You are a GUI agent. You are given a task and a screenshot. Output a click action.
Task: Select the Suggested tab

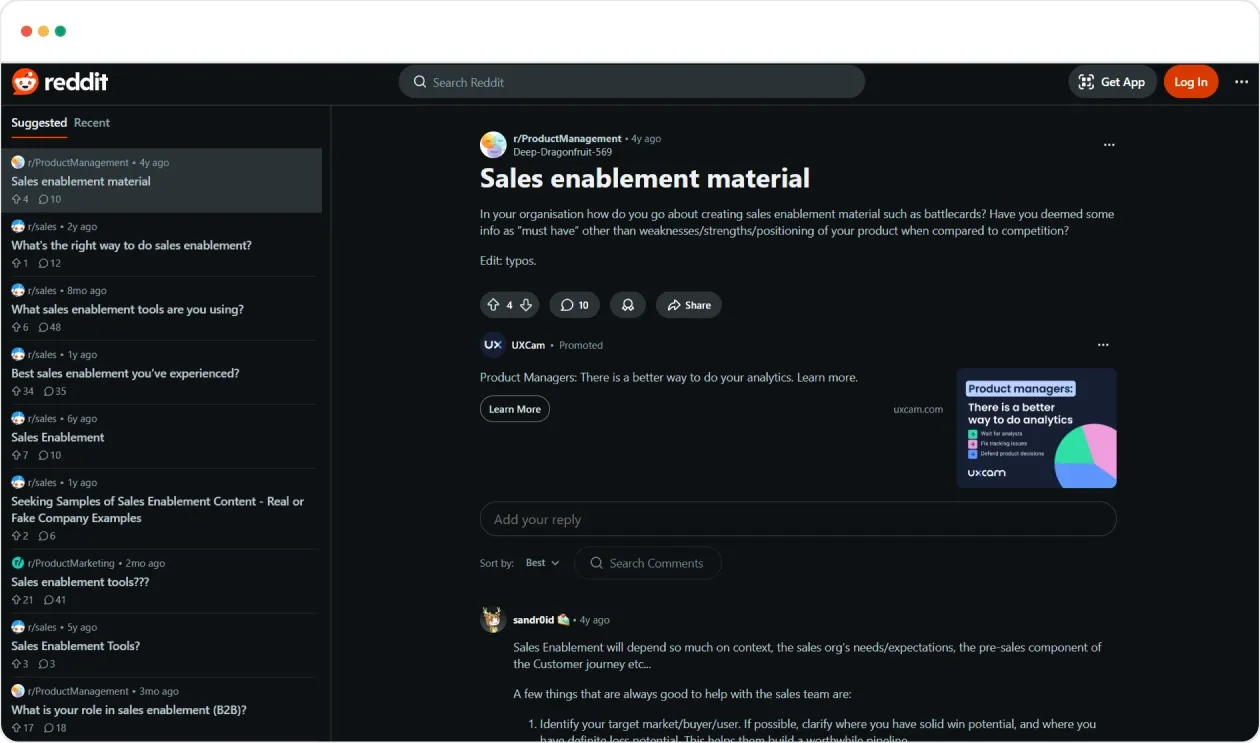click(39, 122)
